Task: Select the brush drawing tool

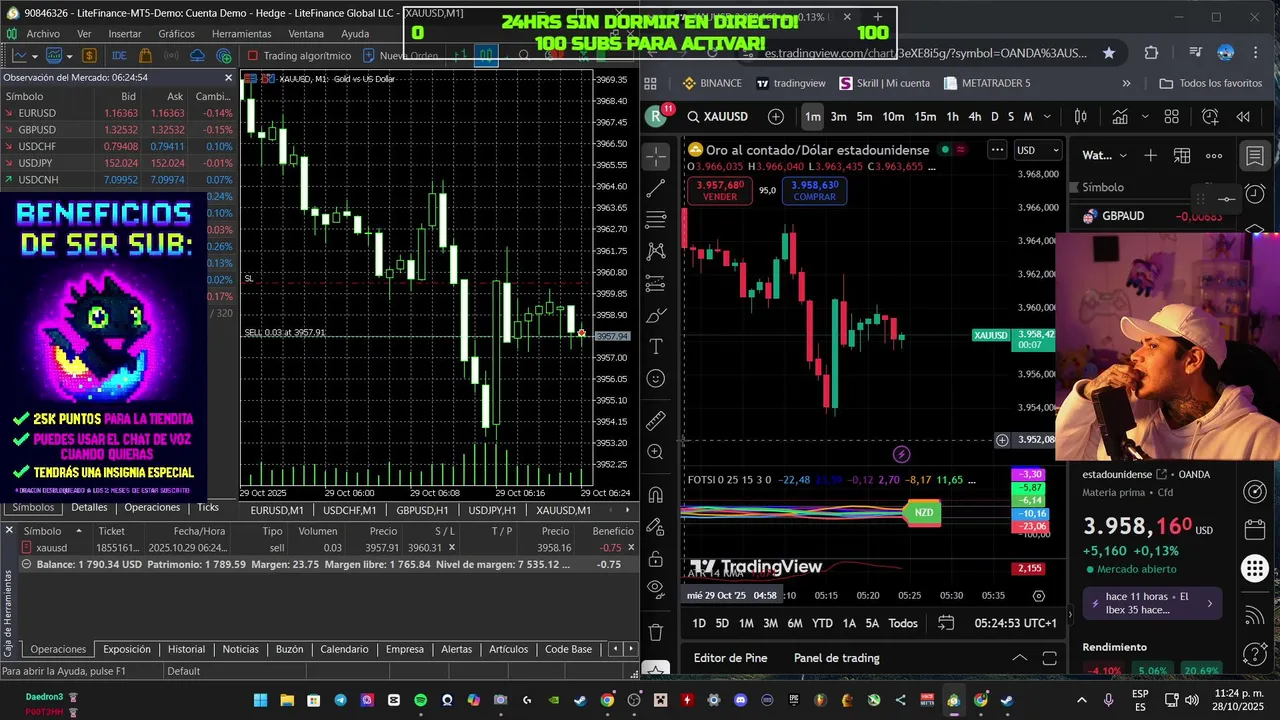Action: (656, 316)
